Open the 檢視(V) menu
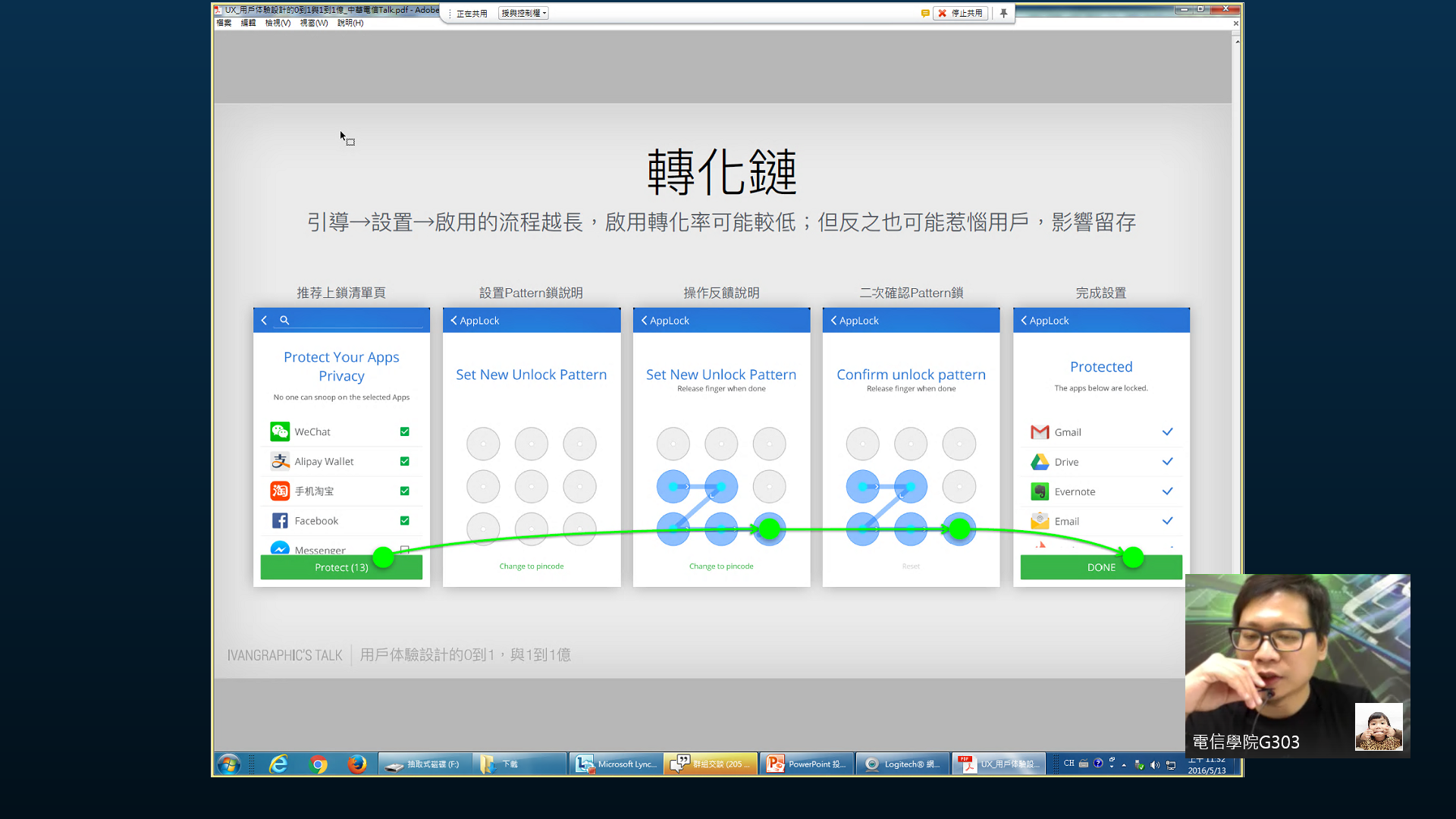The image size is (1456, 819). (x=278, y=23)
